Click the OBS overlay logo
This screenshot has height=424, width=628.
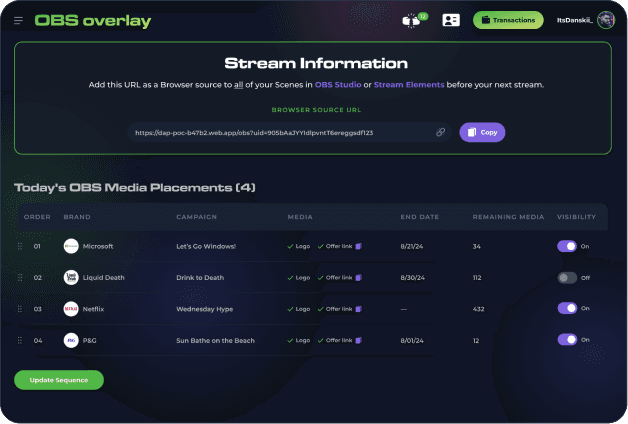point(93,21)
